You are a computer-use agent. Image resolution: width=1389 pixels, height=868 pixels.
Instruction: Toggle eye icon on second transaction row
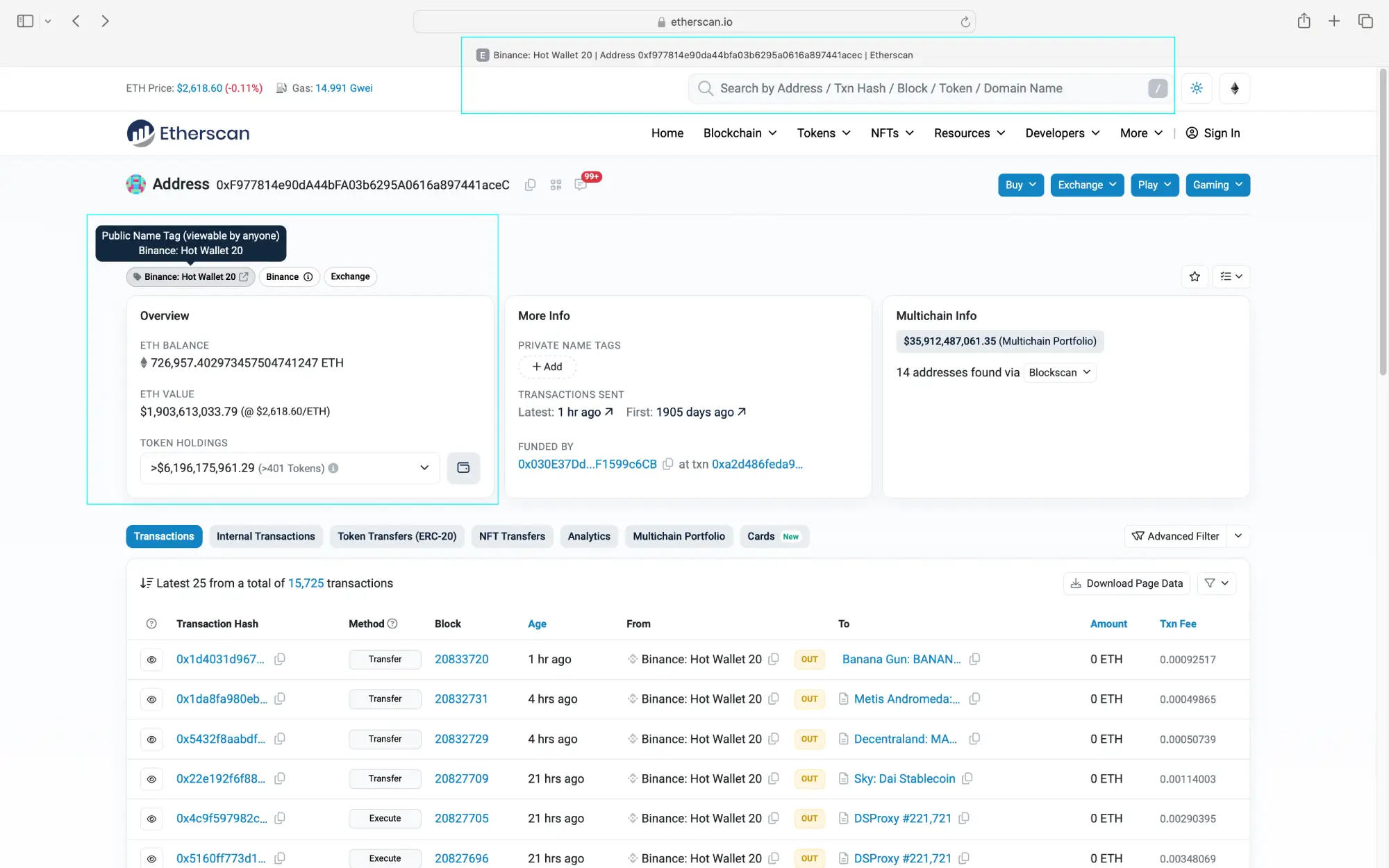coord(150,698)
